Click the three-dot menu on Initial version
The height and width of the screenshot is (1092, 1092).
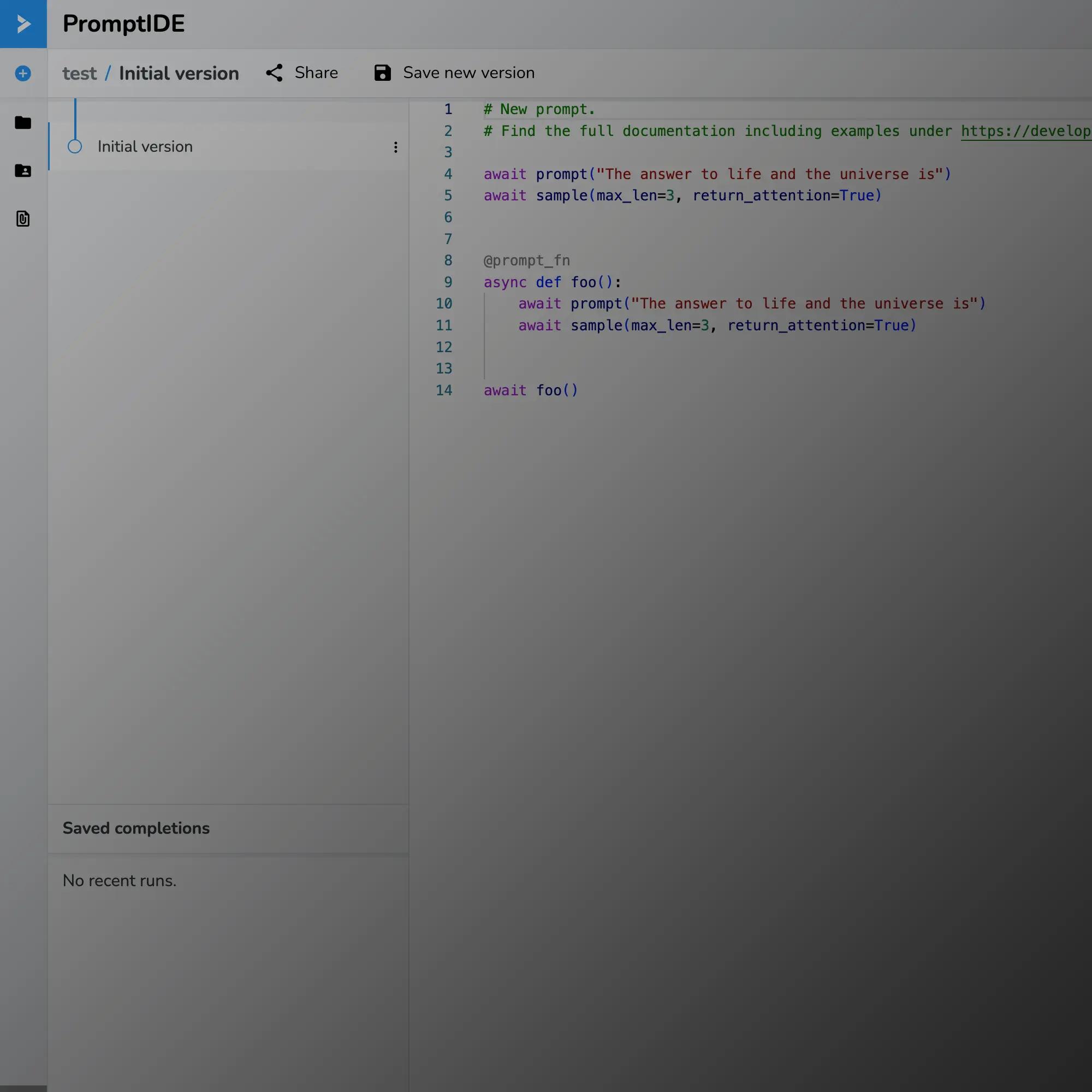[395, 147]
